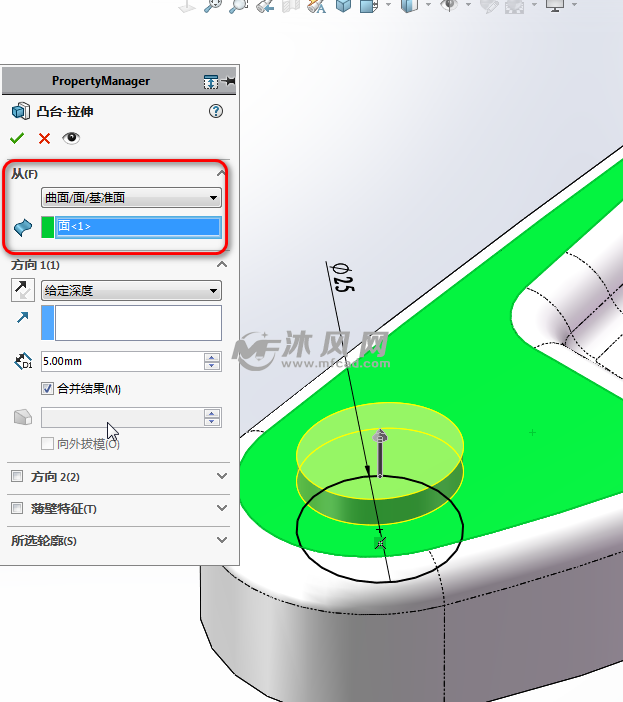Return to the previous view

(x=265, y=5)
